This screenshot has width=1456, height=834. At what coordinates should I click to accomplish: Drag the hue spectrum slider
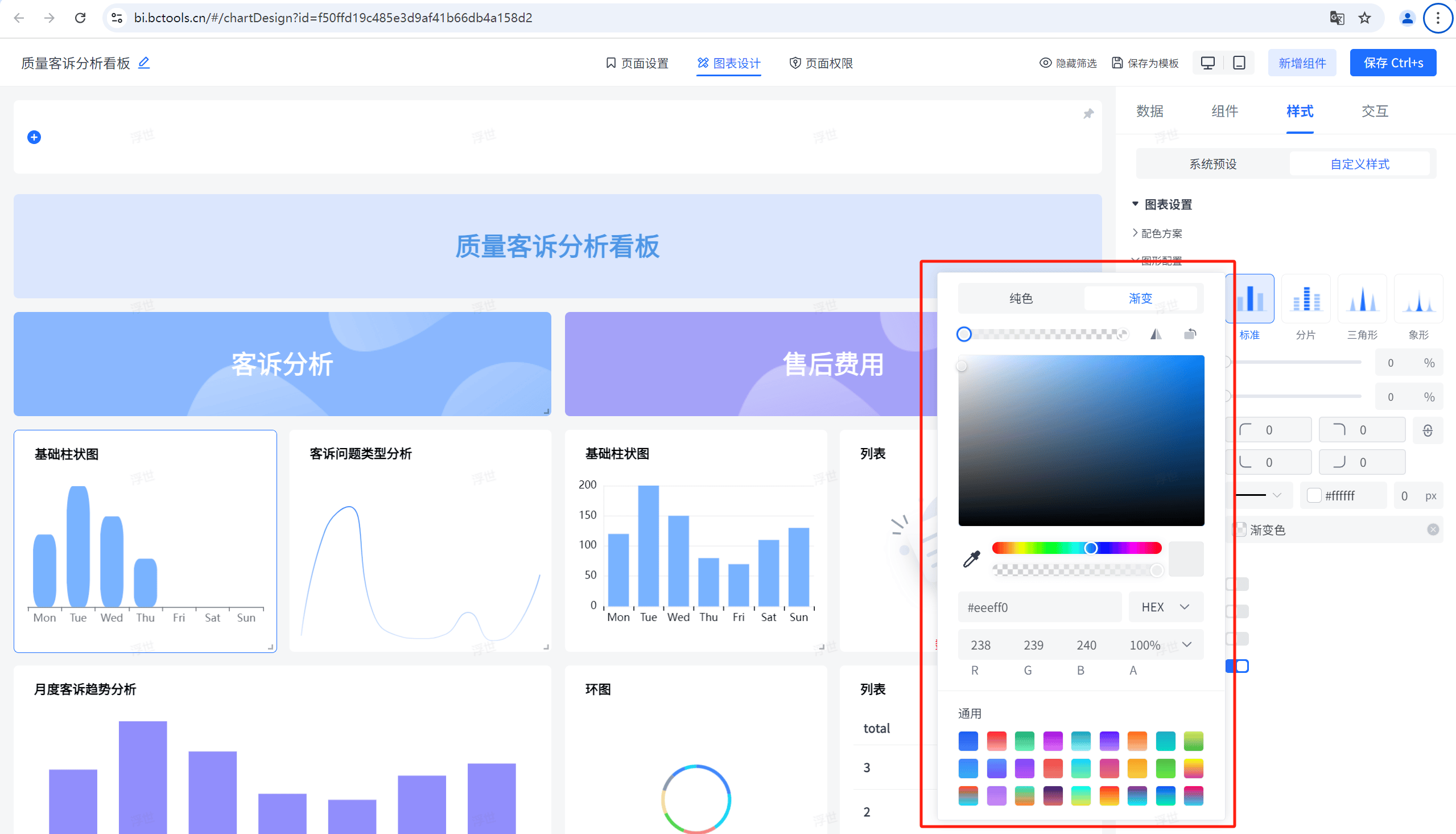(x=1091, y=548)
